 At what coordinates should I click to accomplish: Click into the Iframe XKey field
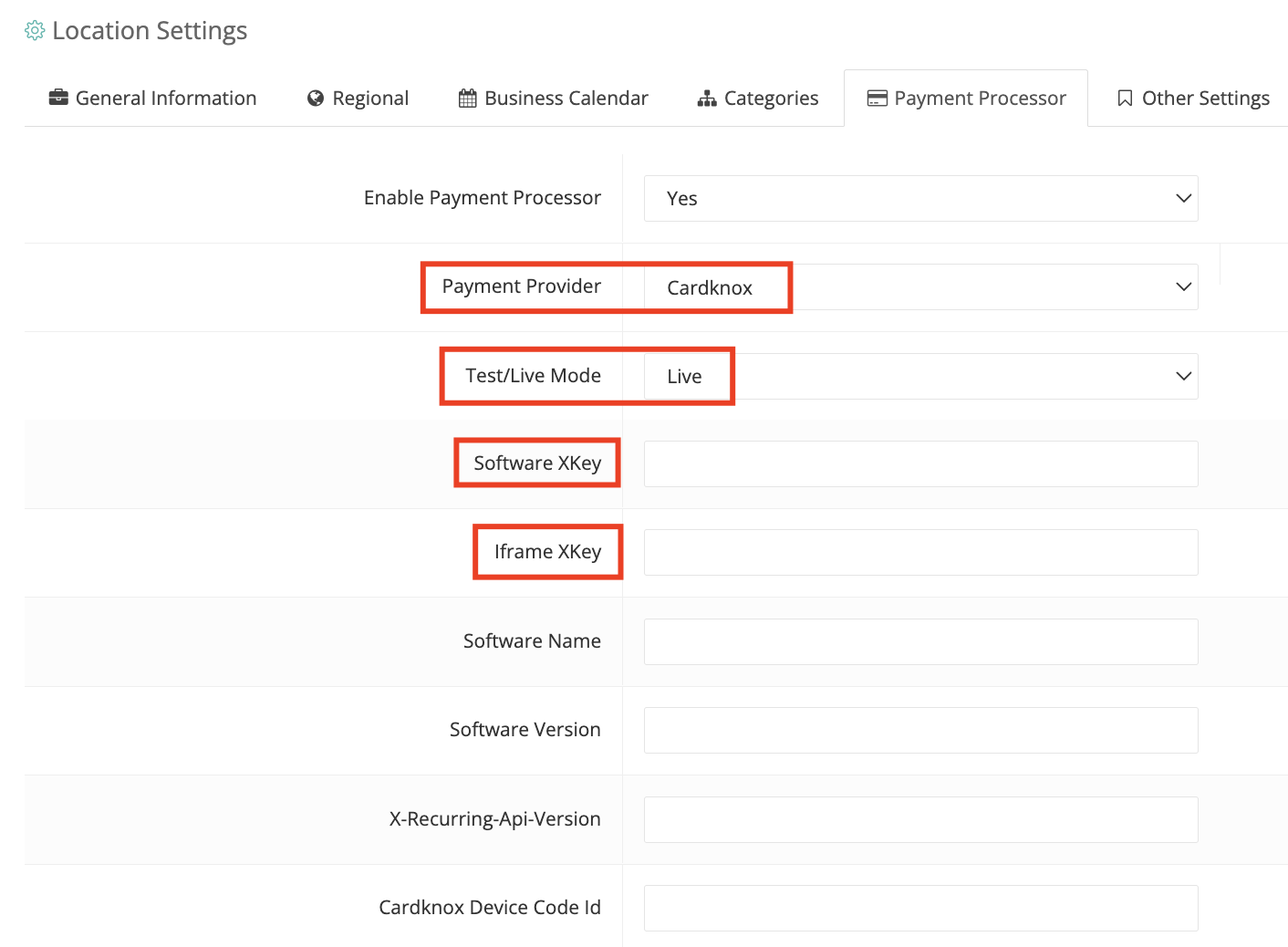point(921,553)
